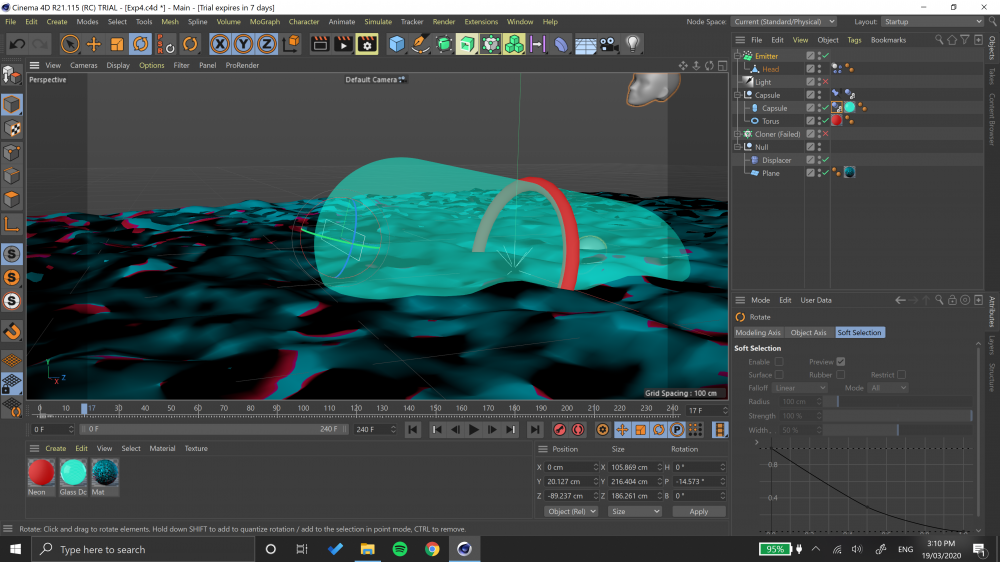Open the MoGraph menu
Viewport: 1000px width, 562px height.
point(265,21)
